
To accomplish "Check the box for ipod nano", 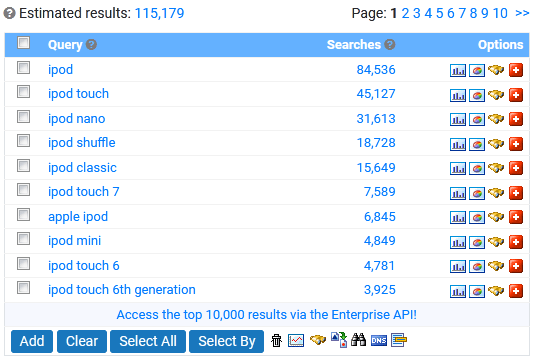I will point(23,116).
